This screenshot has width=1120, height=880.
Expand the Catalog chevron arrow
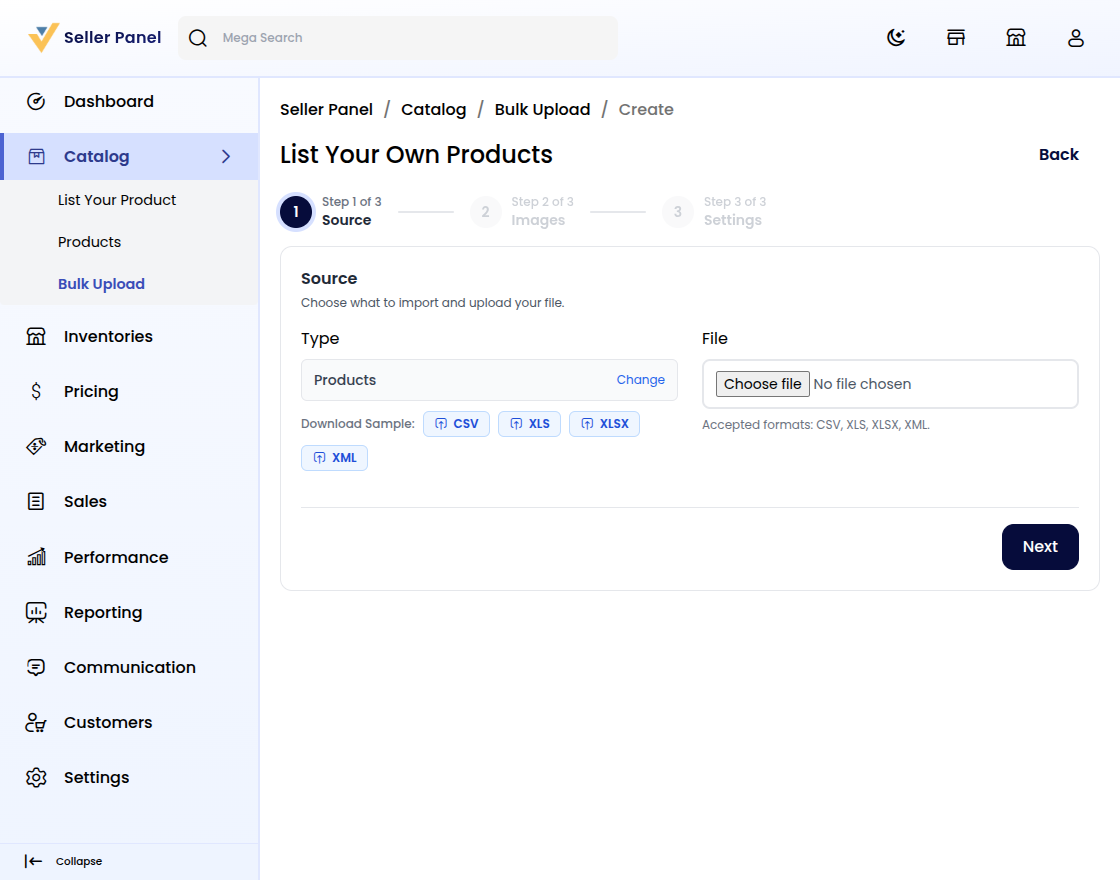point(226,156)
